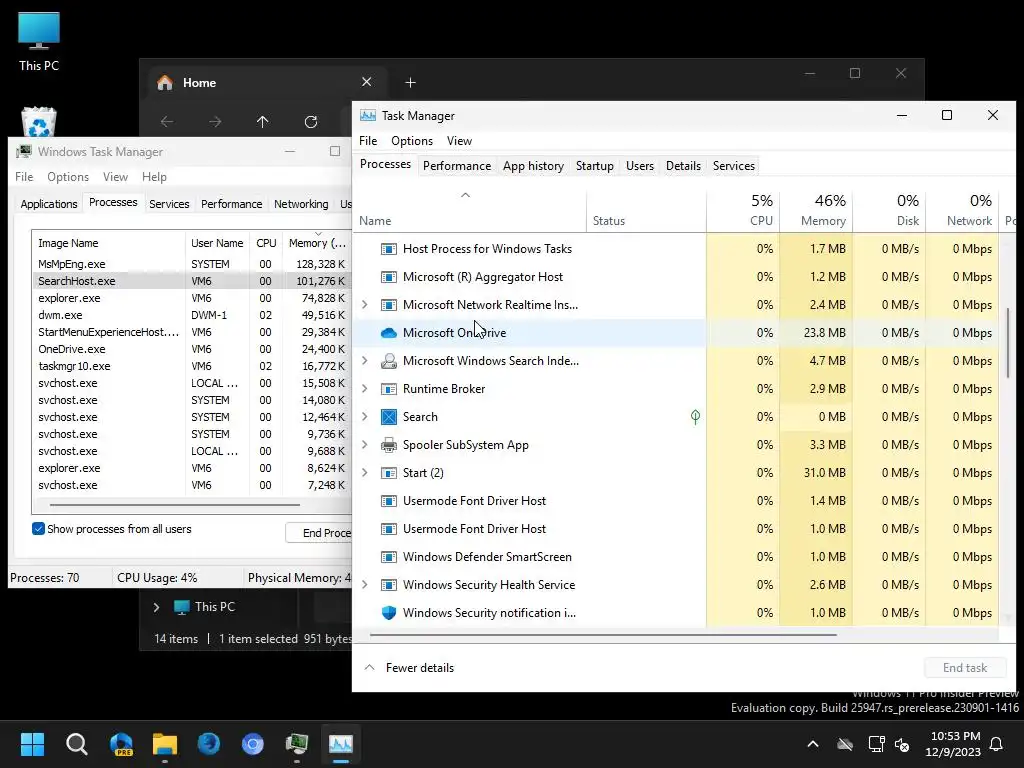Open the This PC desktop icon
This screenshot has width=1024, height=768.
(x=39, y=42)
